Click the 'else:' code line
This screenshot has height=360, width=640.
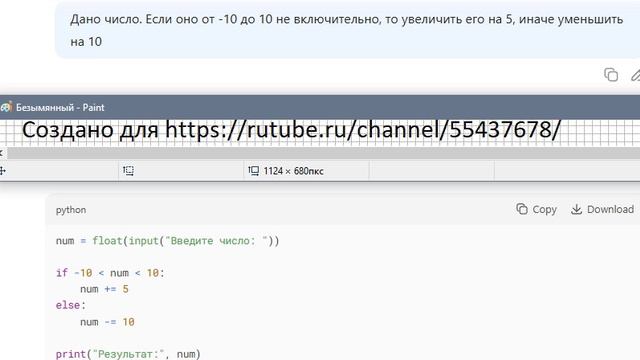coord(71,305)
